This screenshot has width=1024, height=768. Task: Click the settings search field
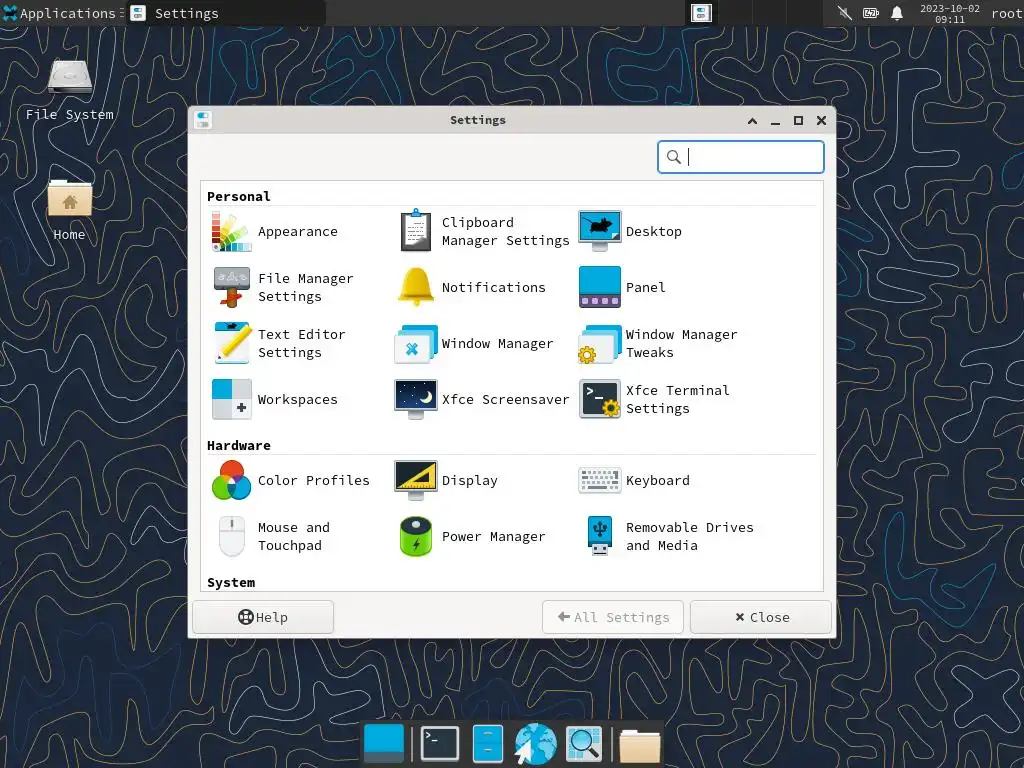click(741, 157)
